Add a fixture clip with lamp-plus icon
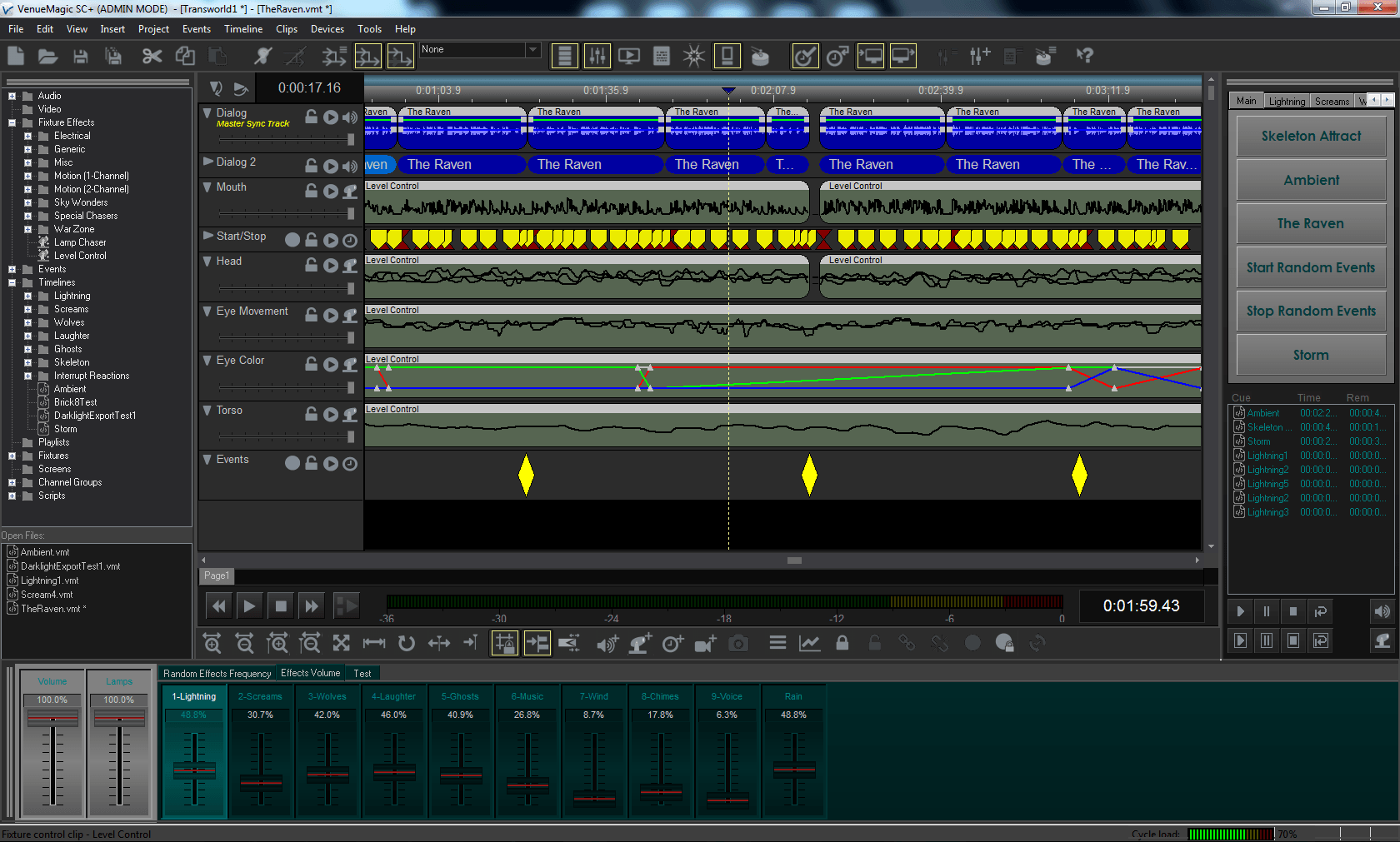Screen dimensions: 1400x842 [640, 643]
